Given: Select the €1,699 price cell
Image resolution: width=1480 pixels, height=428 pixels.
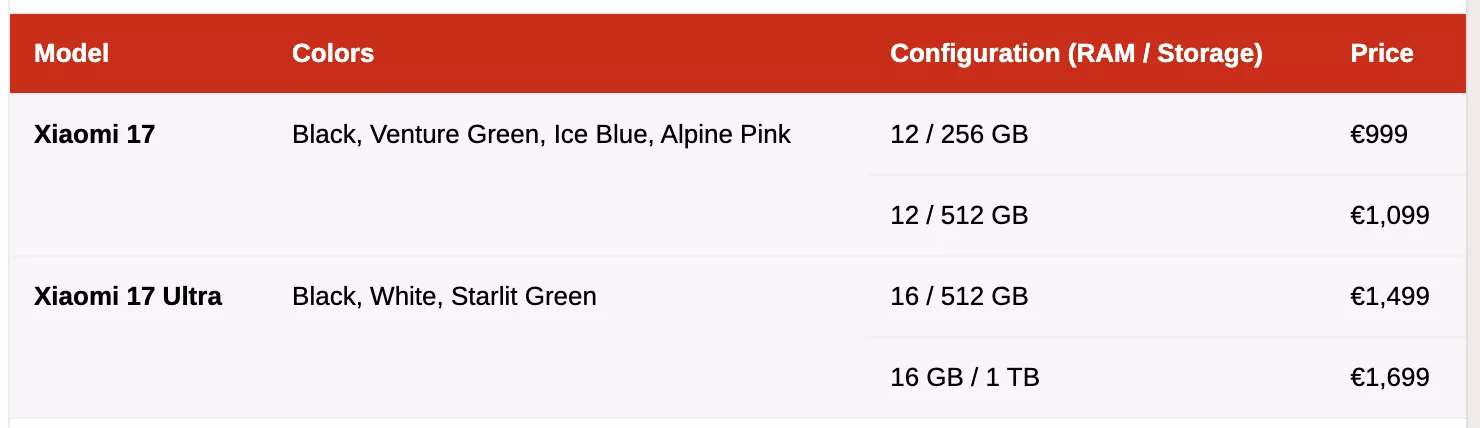Looking at the screenshot, I should [x=1390, y=378].
